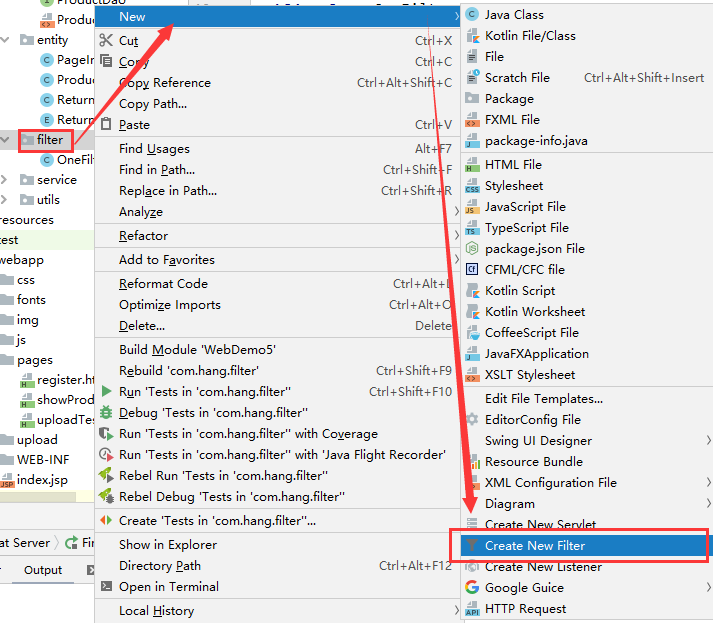The width and height of the screenshot is (713, 623).
Task: Choose Edit File Templates...
Action: [x=587, y=399]
